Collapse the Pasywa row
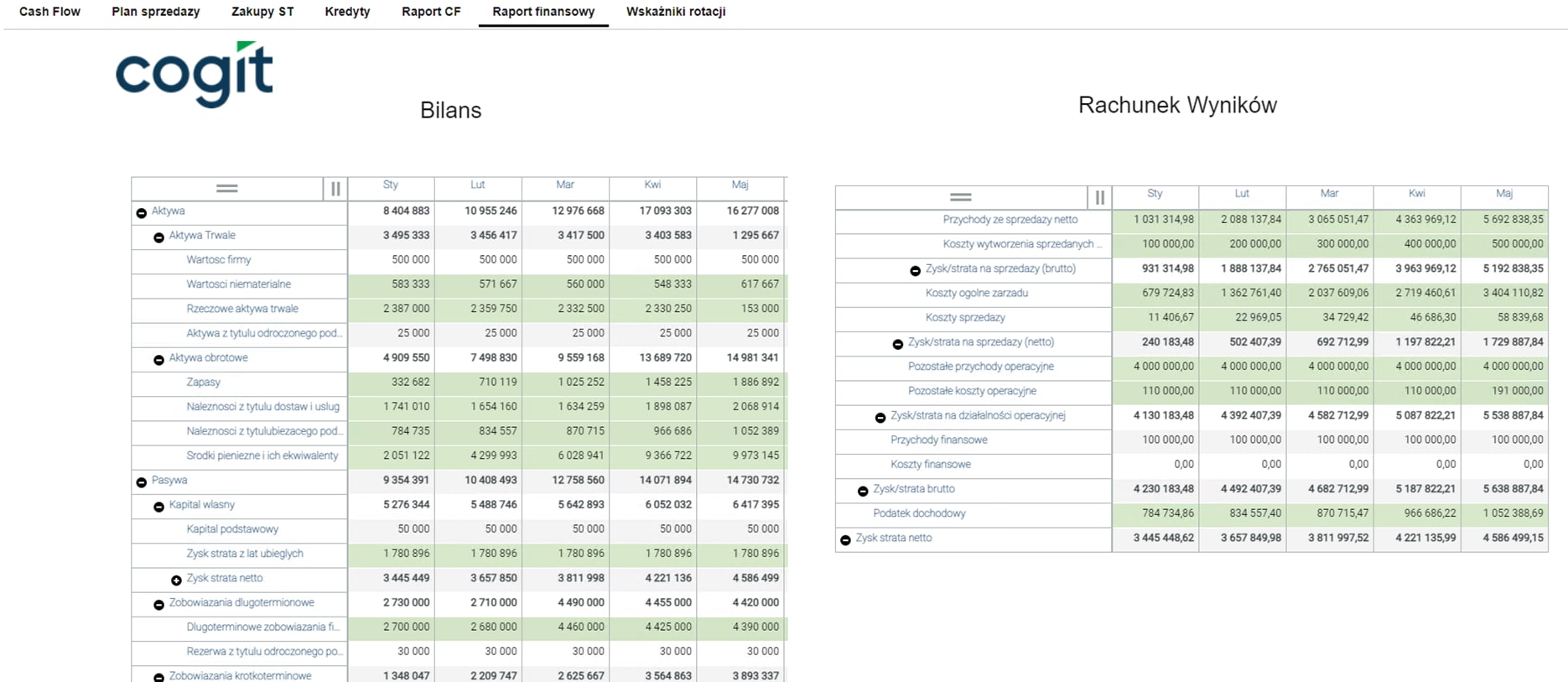 click(x=141, y=482)
